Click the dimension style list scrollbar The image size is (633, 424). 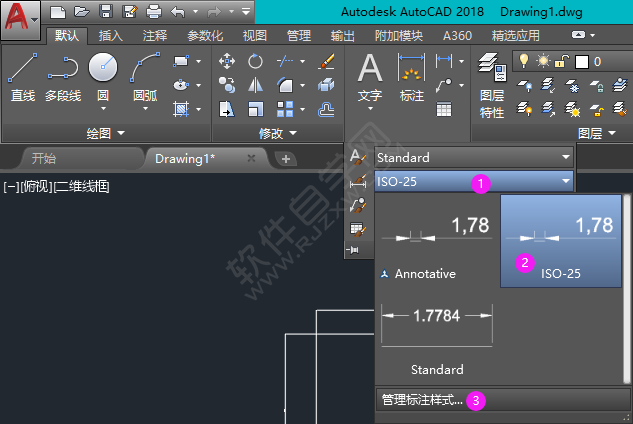(x=627, y=289)
